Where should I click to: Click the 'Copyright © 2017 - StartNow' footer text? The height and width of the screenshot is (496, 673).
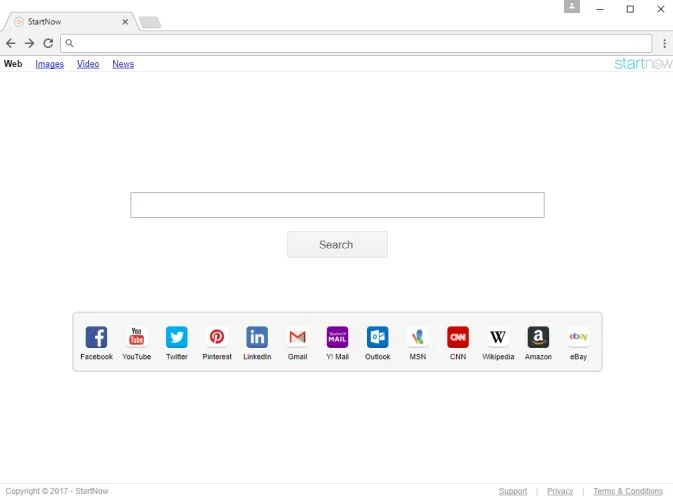[57, 491]
